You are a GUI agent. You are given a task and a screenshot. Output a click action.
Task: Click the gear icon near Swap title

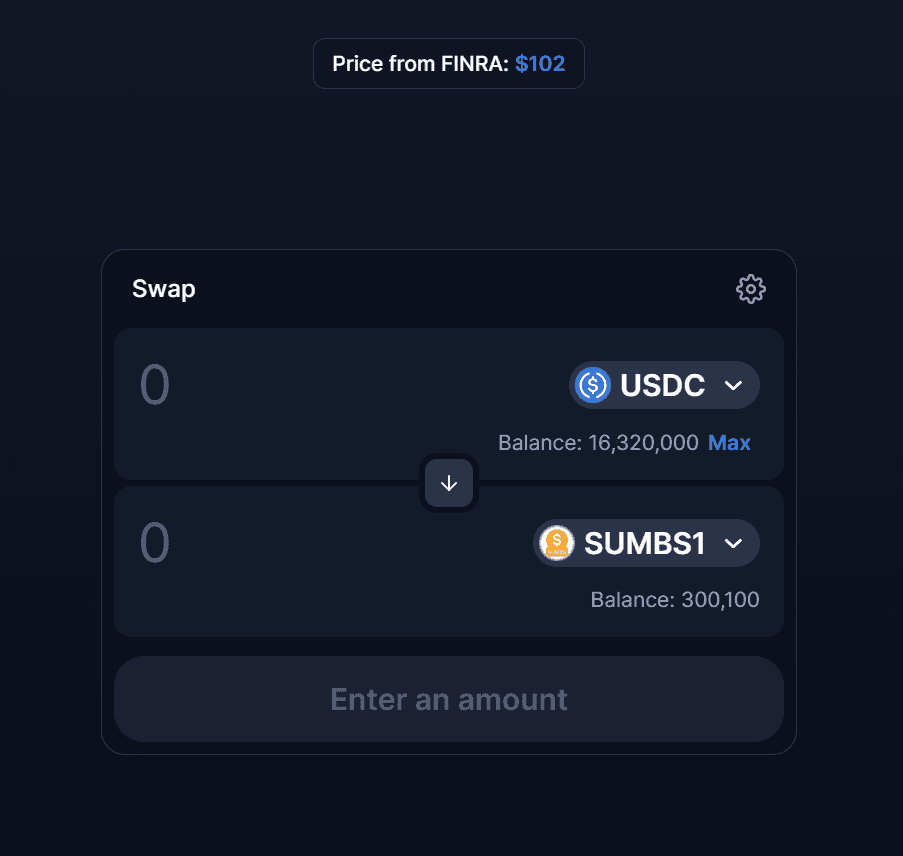pyautogui.click(x=751, y=289)
